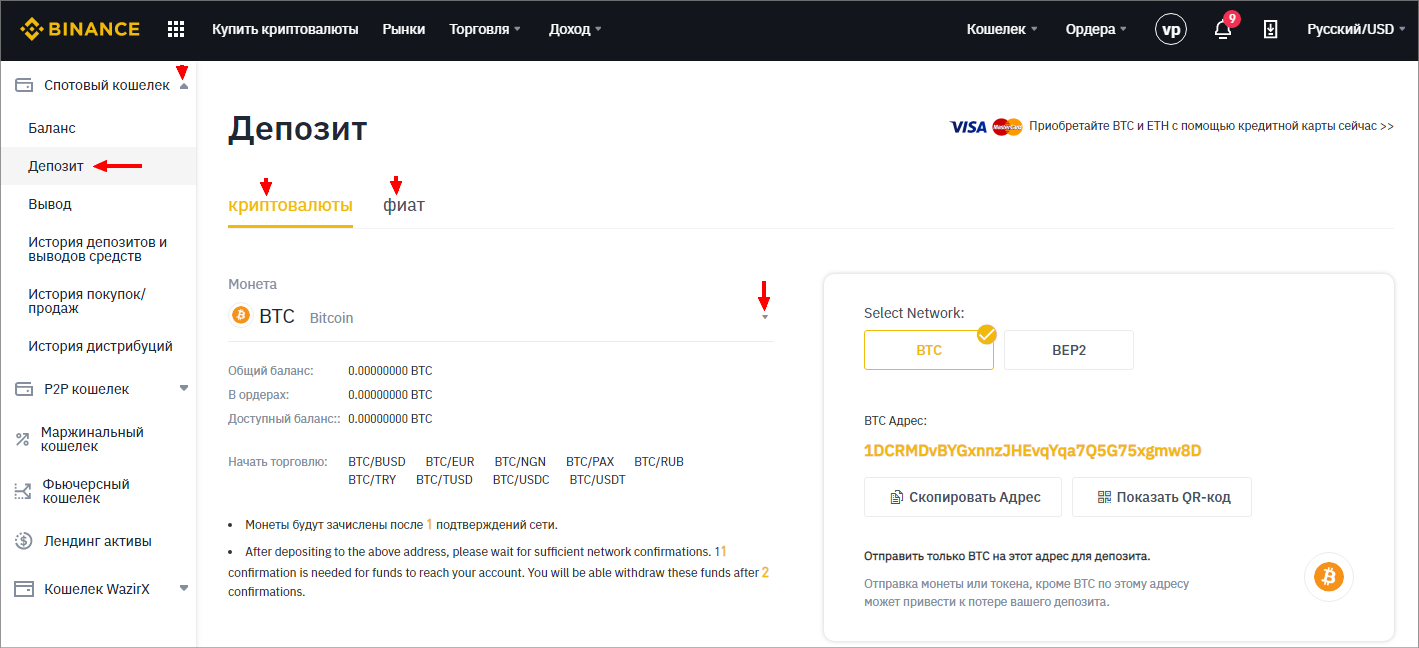Viewport: 1419px width, 648px height.
Task: Open the Доход dropdown menu
Action: click(x=575, y=29)
